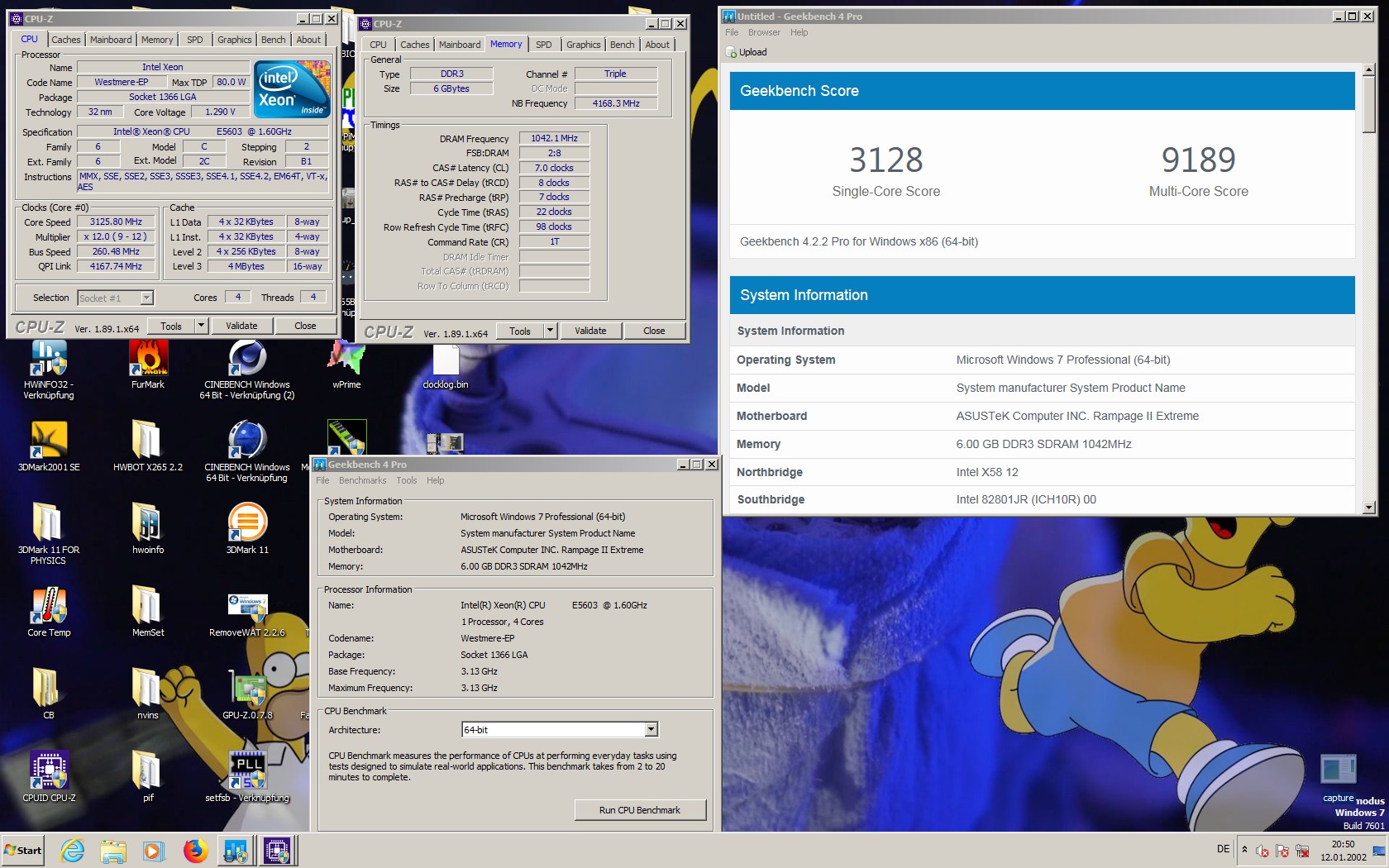Click Run CPU Benchmark button
The image size is (1389, 868).
click(640, 810)
